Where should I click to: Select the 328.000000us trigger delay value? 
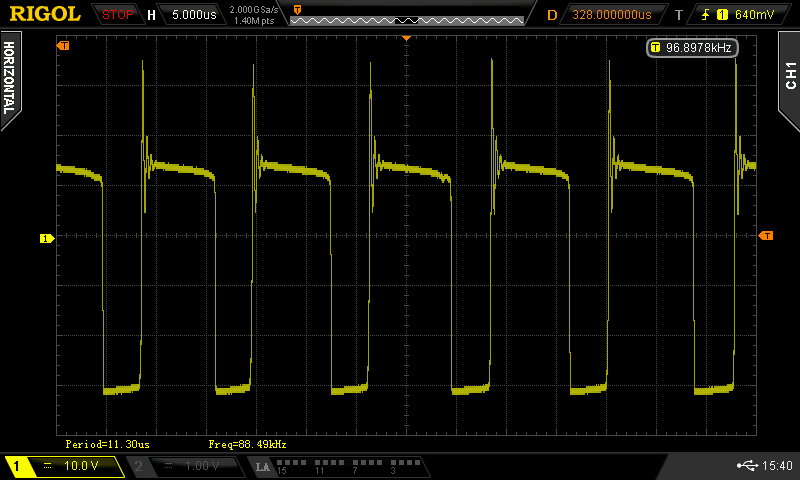[611, 15]
